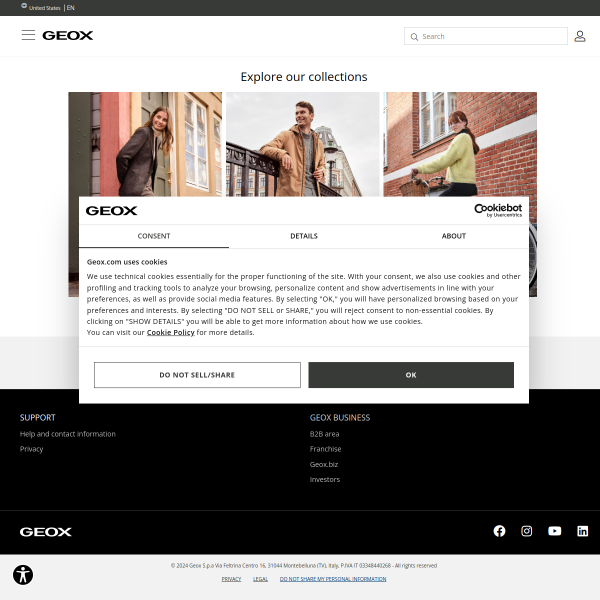Screen dimensions: 600x600
Task: Open the hamburger navigation menu
Action: tap(28, 35)
